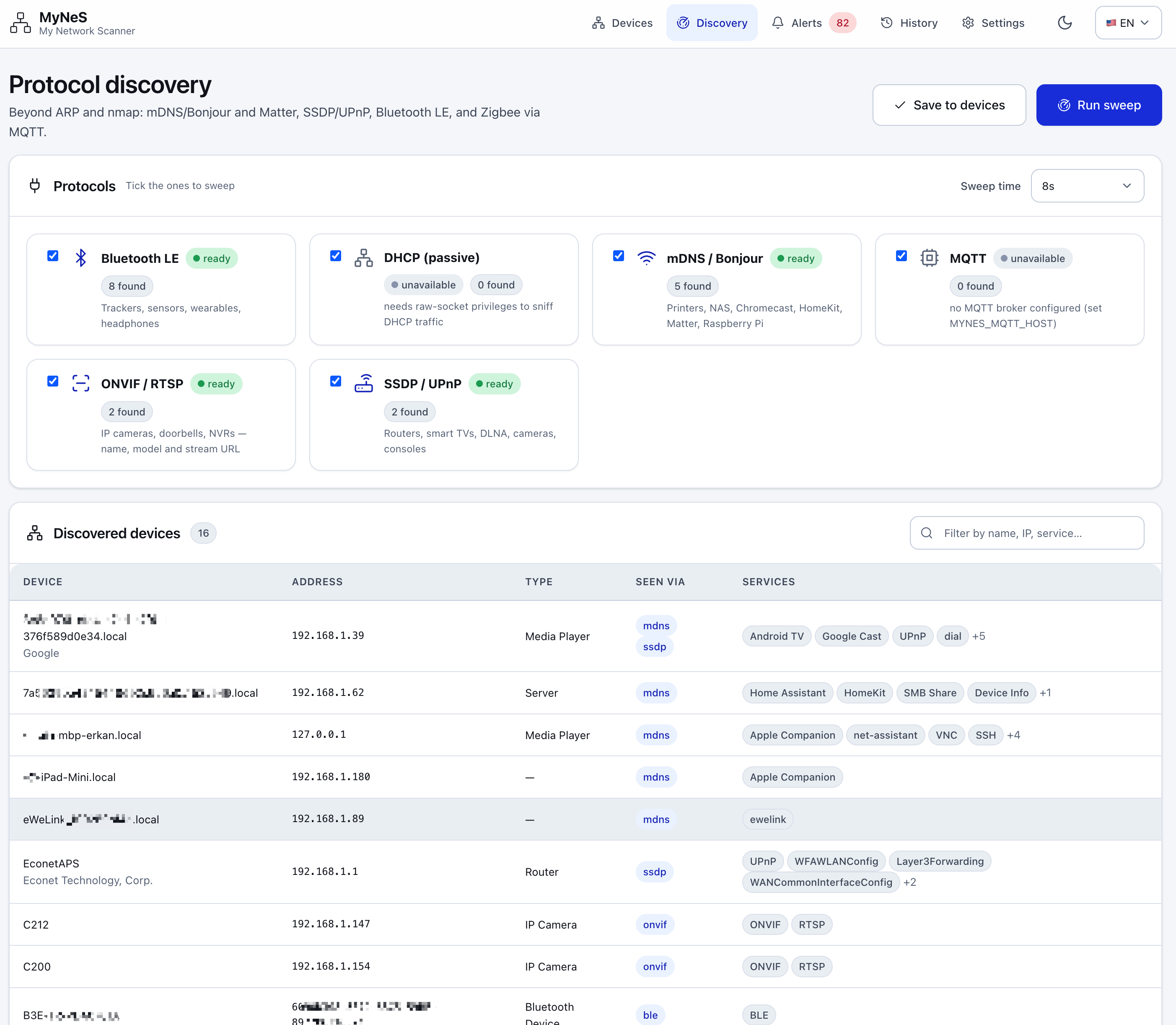Click the EconetAPS device name

tap(51, 864)
